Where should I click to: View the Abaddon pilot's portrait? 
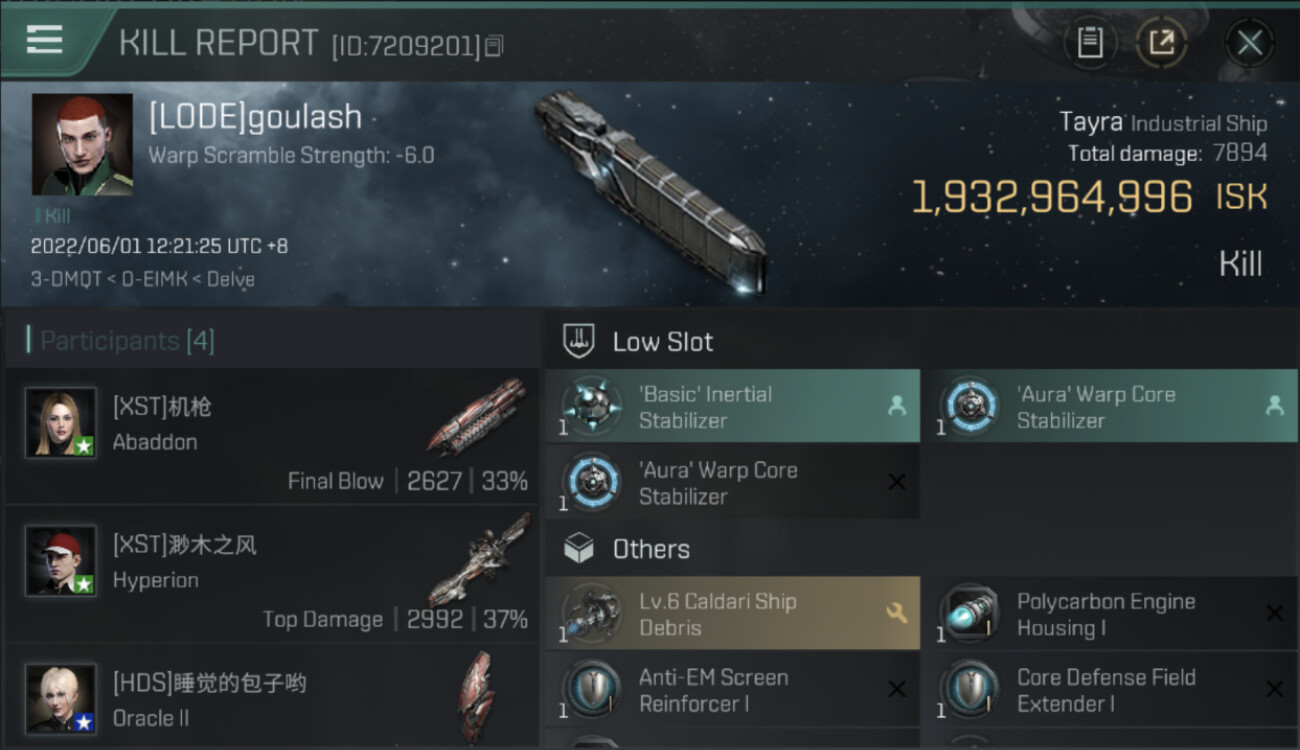click(61, 423)
